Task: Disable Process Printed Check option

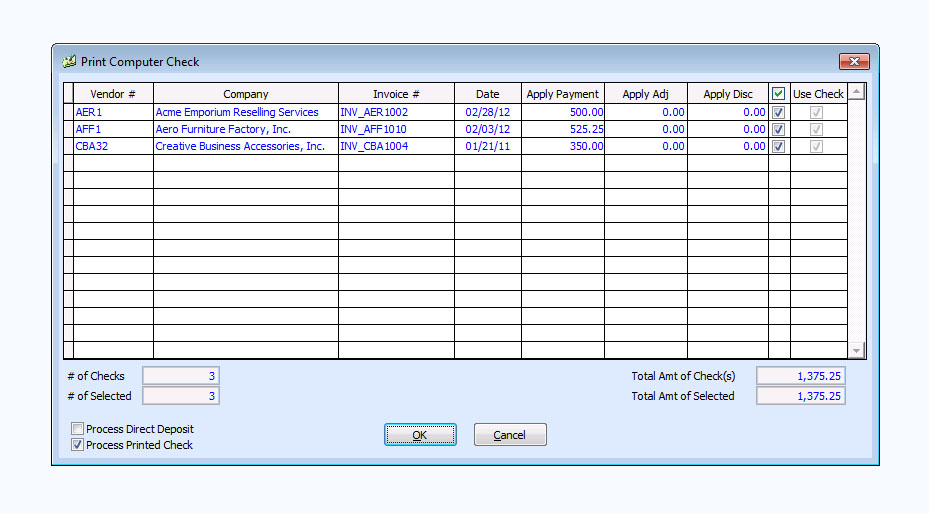Action: (78, 445)
